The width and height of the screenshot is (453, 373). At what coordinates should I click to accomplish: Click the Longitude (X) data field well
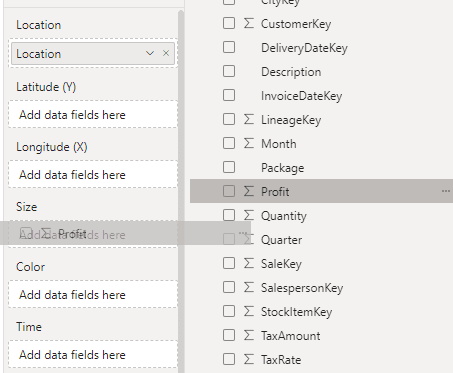click(x=93, y=174)
